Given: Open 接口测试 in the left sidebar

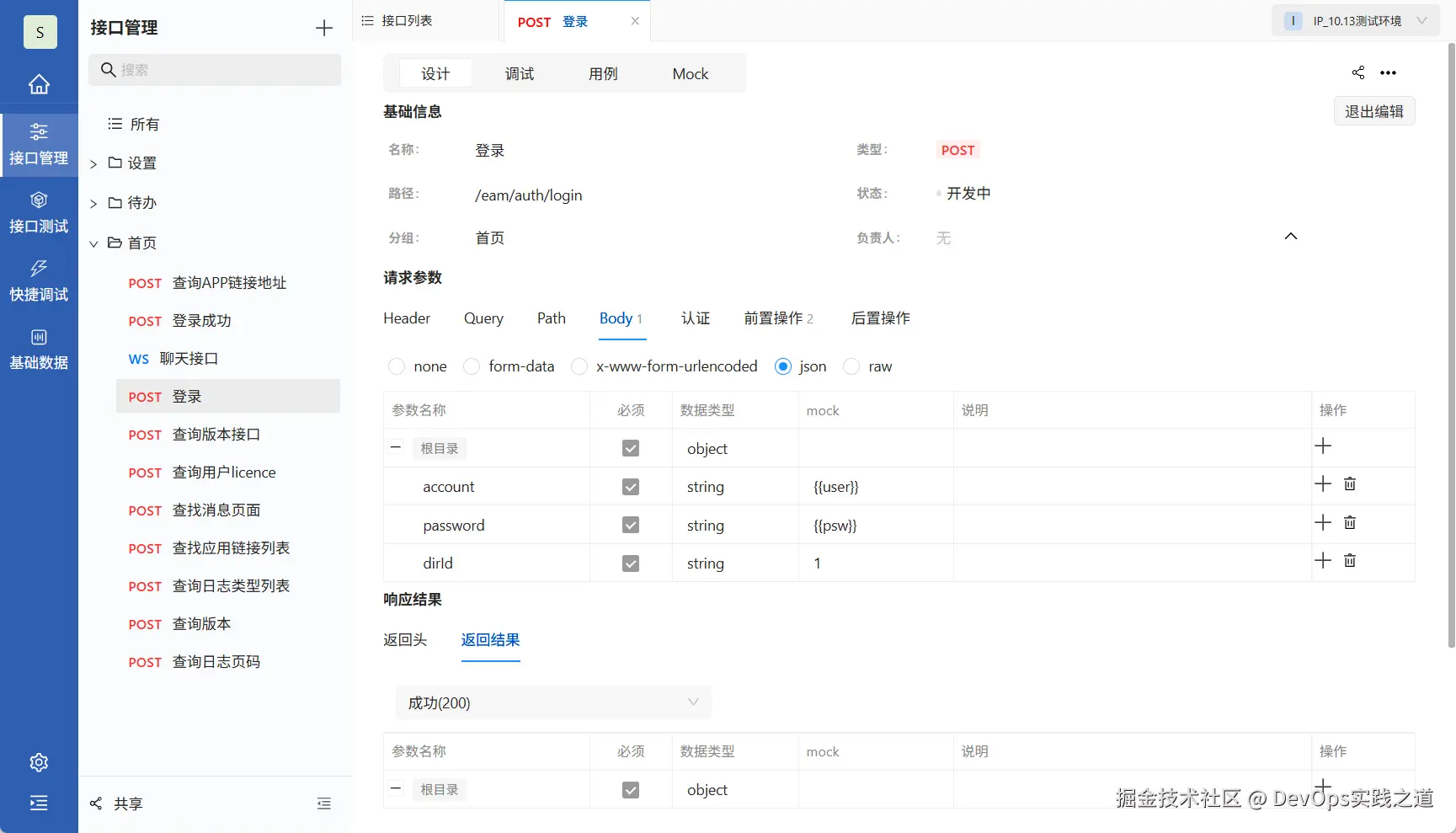Looking at the screenshot, I should pyautogui.click(x=39, y=213).
